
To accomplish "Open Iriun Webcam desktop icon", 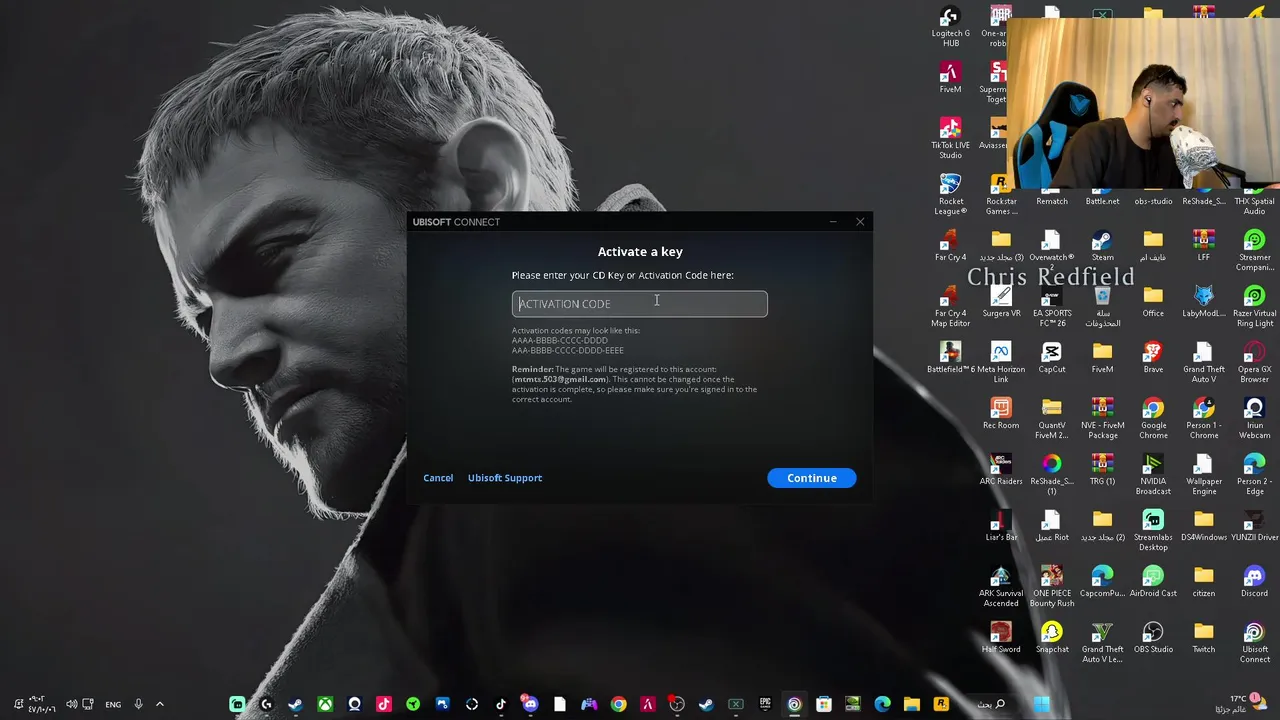I will pyautogui.click(x=1254, y=419).
